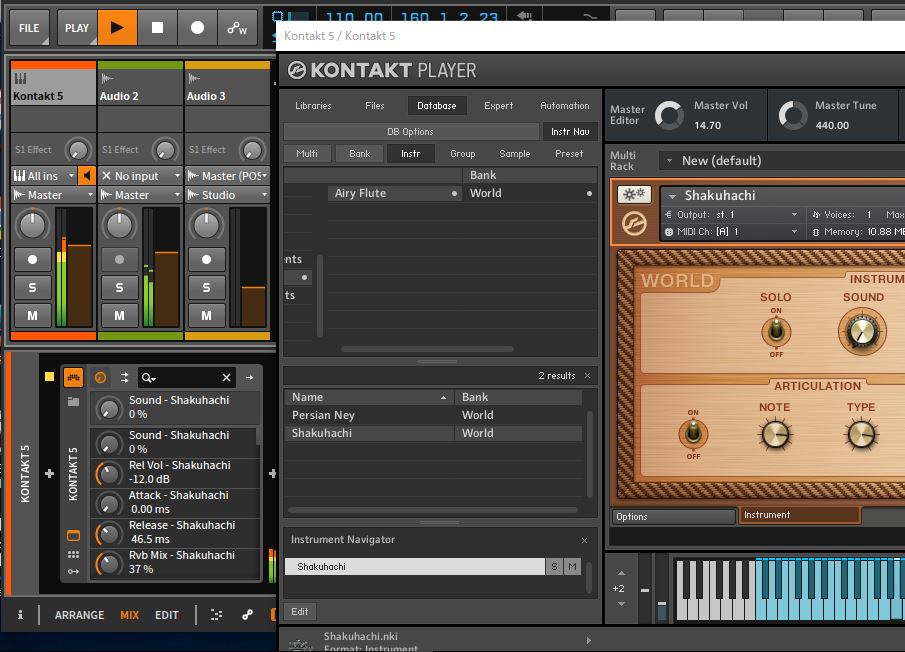
Task: Click the orange modulator knob icon in device header
Action: point(100,377)
